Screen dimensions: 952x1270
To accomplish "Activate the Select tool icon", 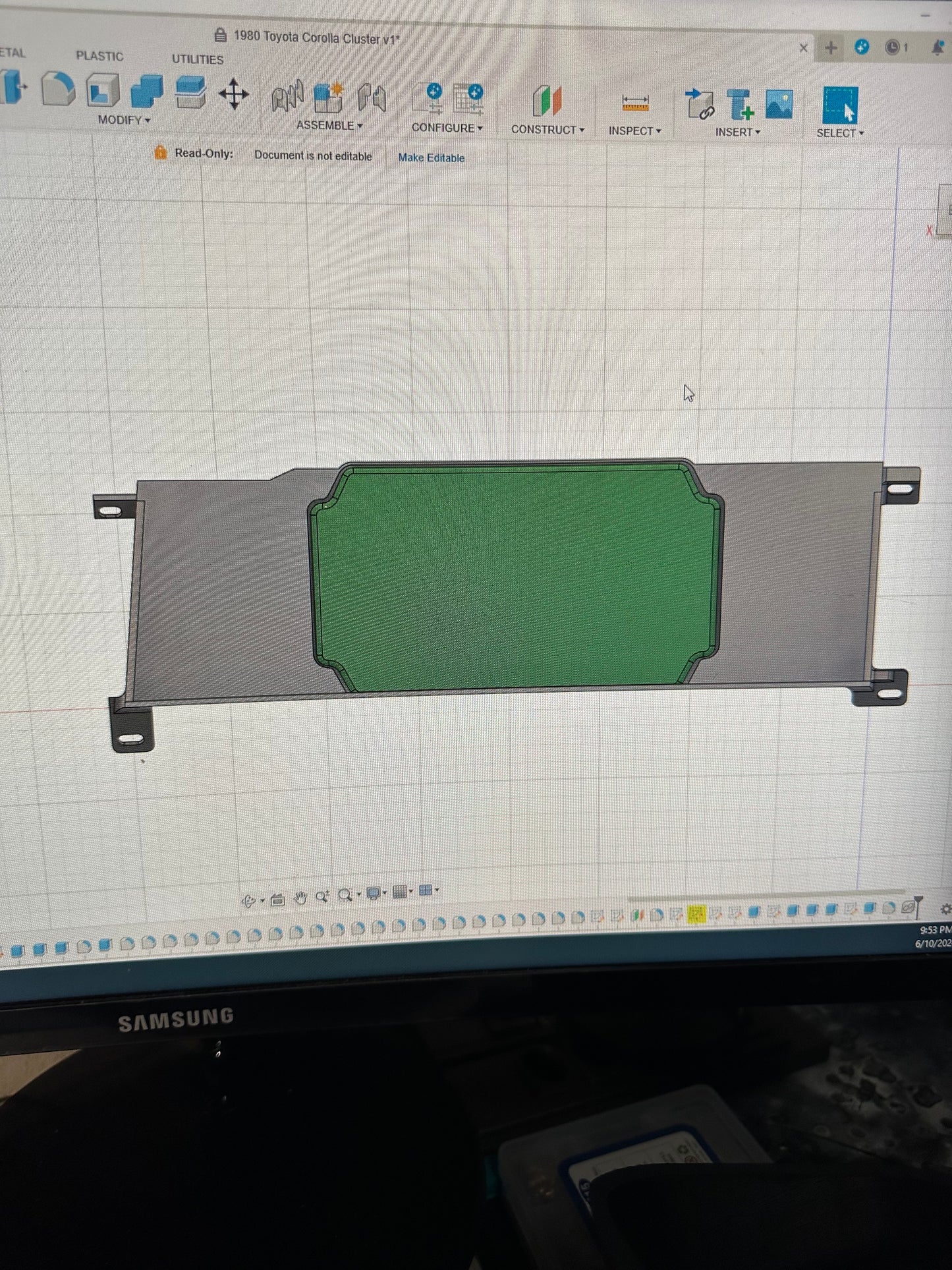I will 840,105.
